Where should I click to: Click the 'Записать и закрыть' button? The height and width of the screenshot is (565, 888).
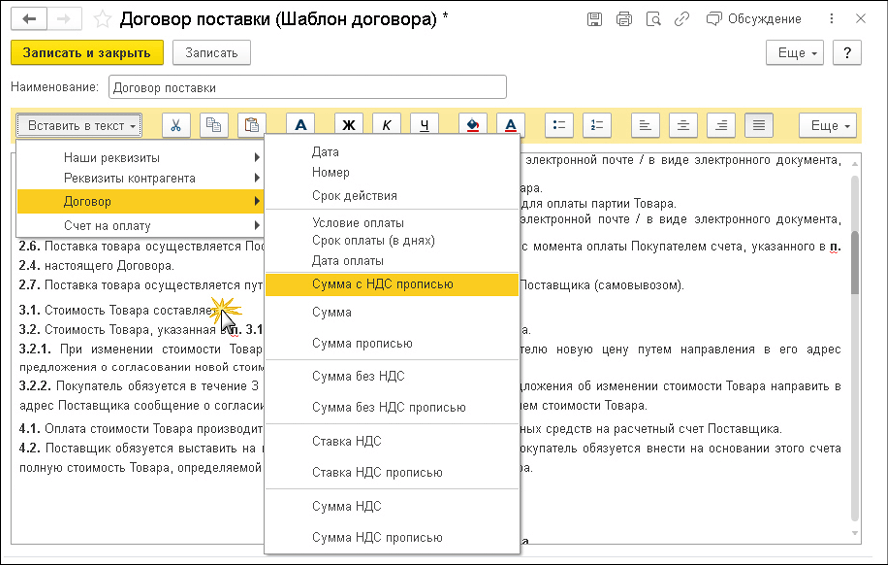click(86, 53)
